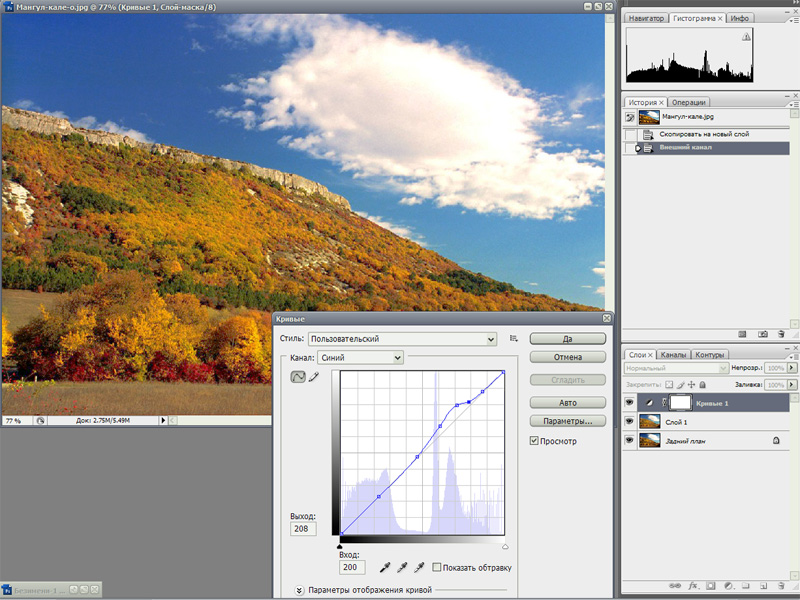Uncheck the Просмотр preview checkbox
Screen dimensions: 800x600
[534, 440]
